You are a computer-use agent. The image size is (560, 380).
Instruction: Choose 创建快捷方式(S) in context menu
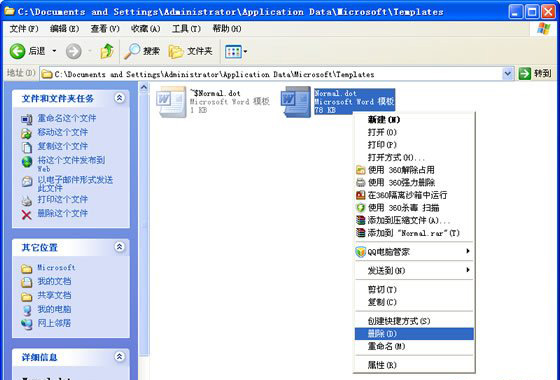pyautogui.click(x=414, y=321)
